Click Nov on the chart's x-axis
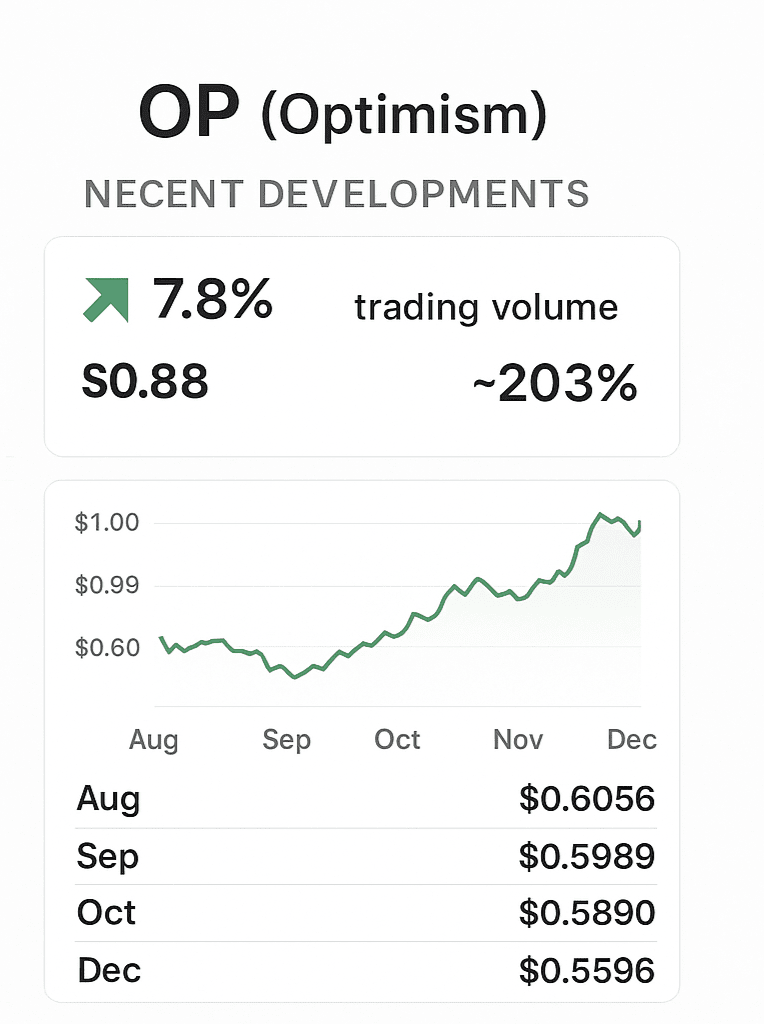Image resolution: width=764 pixels, height=1024 pixels. 518,740
